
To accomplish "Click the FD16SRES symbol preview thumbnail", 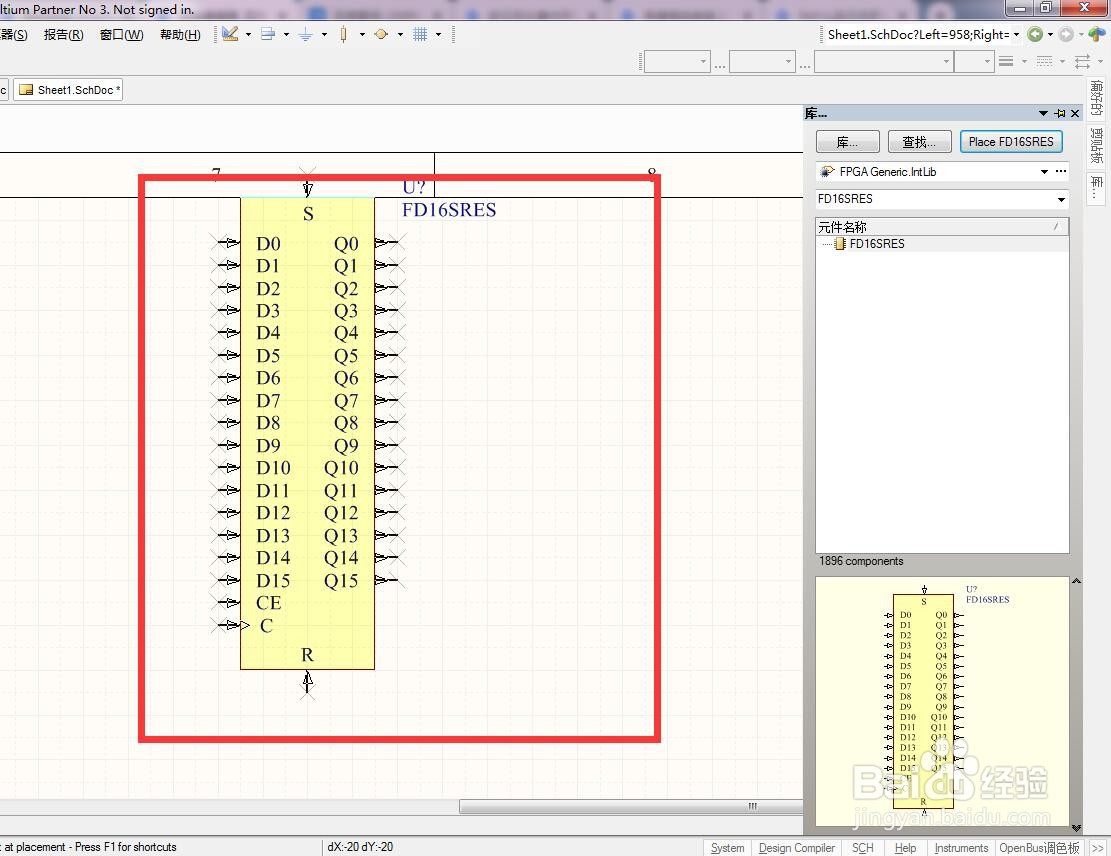I will [942, 702].
